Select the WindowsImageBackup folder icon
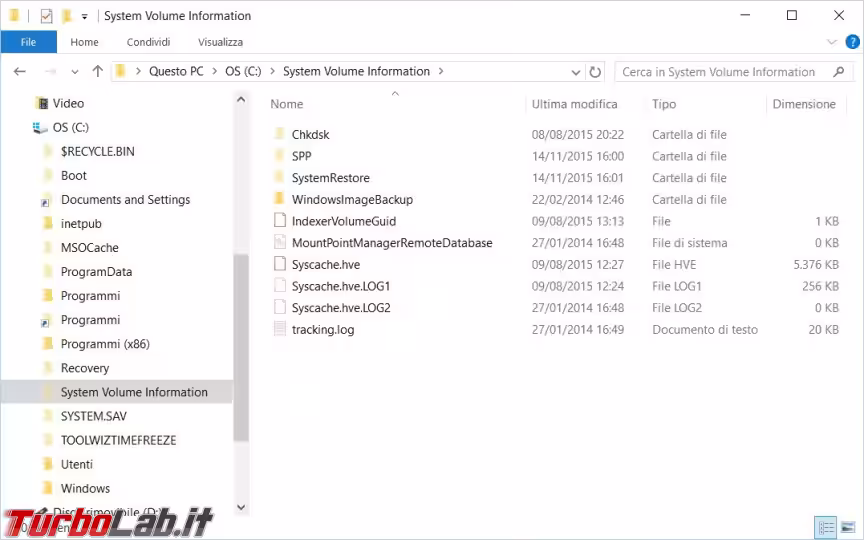The image size is (864, 540). click(279, 199)
